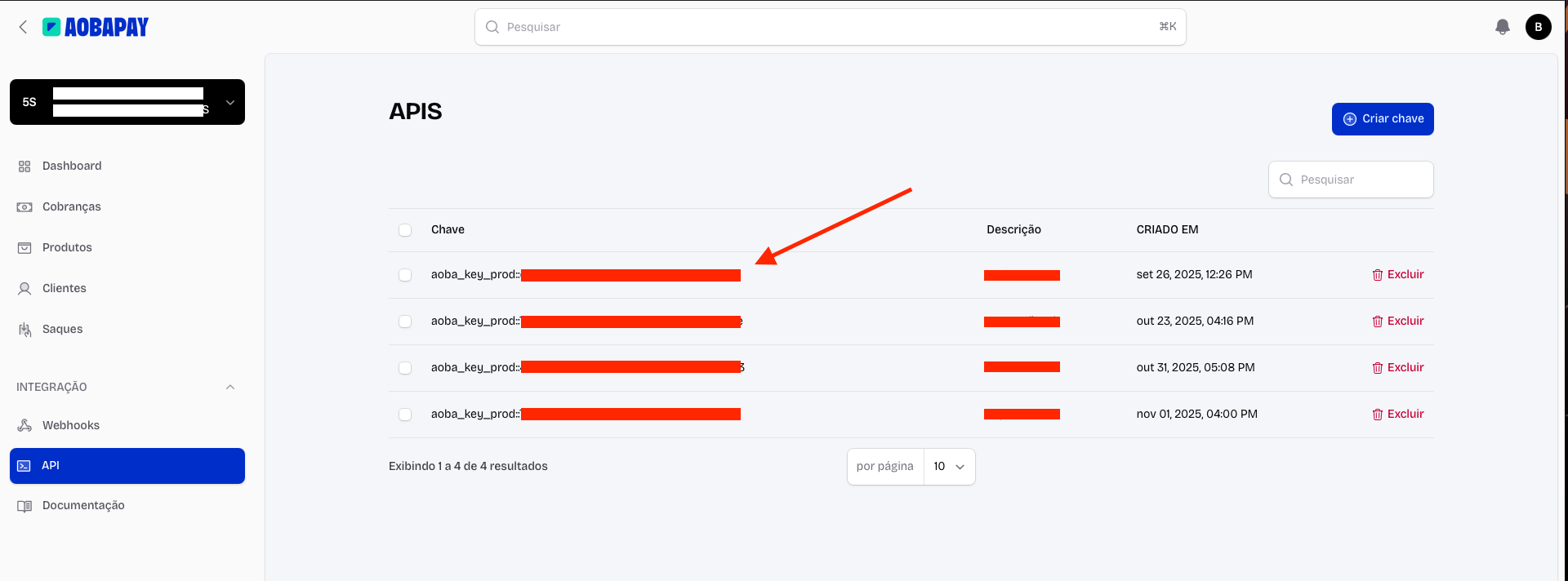Click magnifier icon in table search field
The image size is (1568, 581).
(1286, 180)
